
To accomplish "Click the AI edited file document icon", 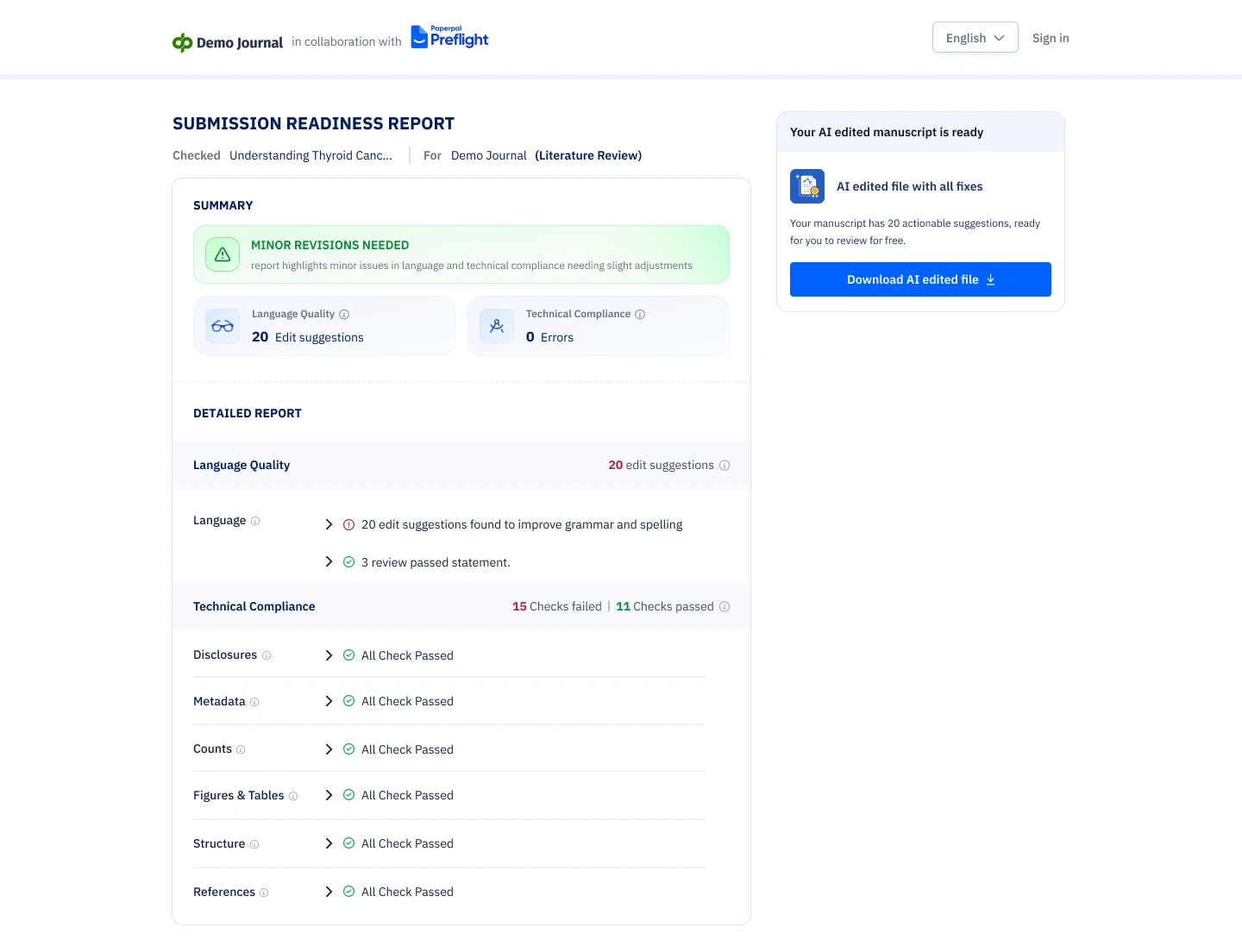I will tap(807, 186).
